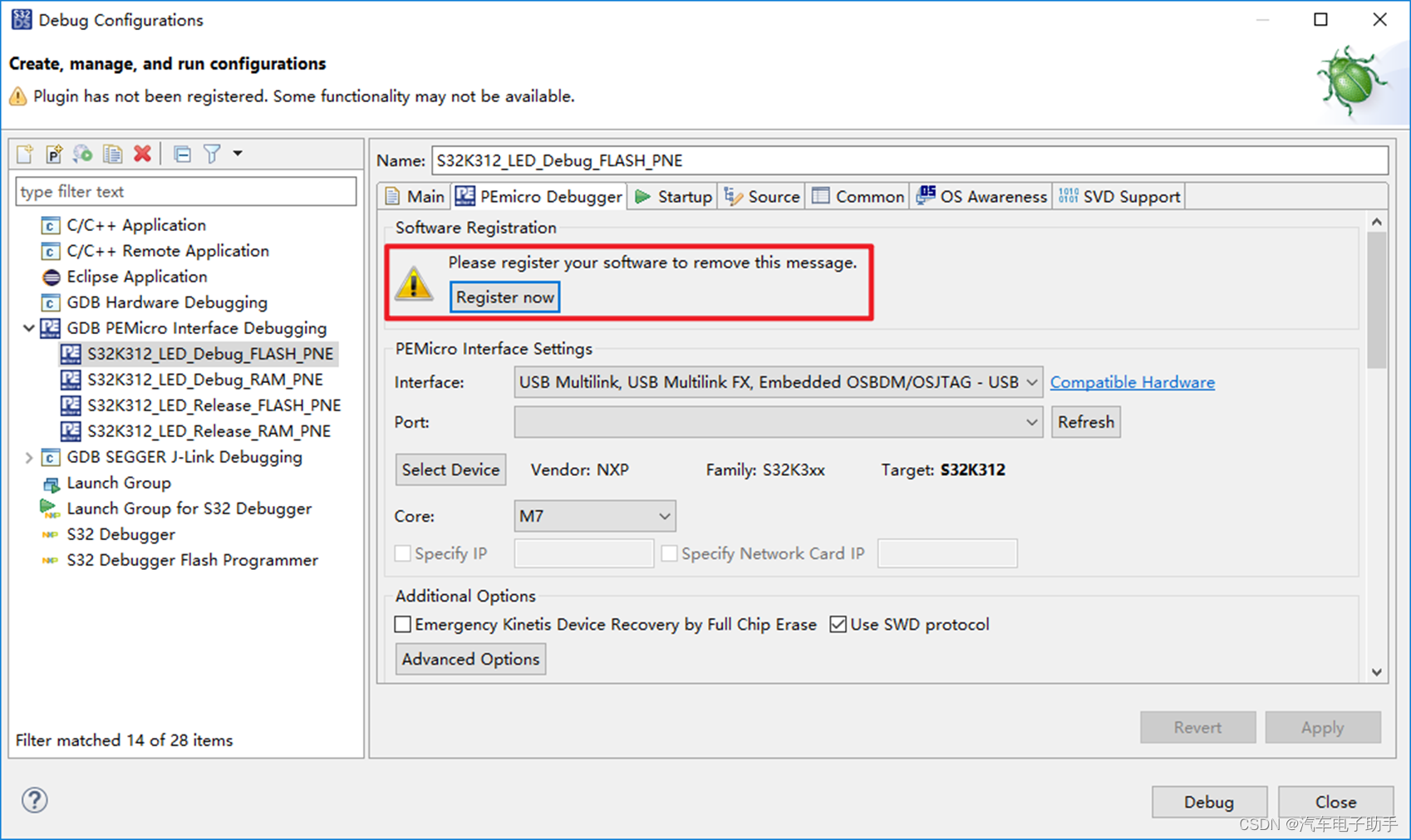This screenshot has height=840, width=1411.
Task: Click the S32 Debugger icon
Action: (x=51, y=534)
